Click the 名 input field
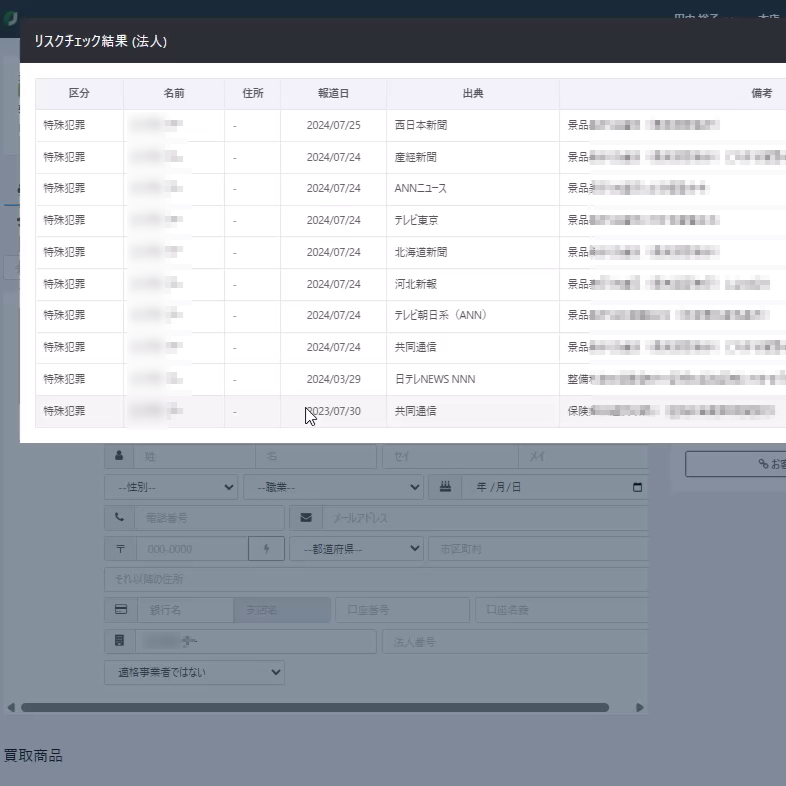Viewport: 786px width, 786px height. (316, 456)
